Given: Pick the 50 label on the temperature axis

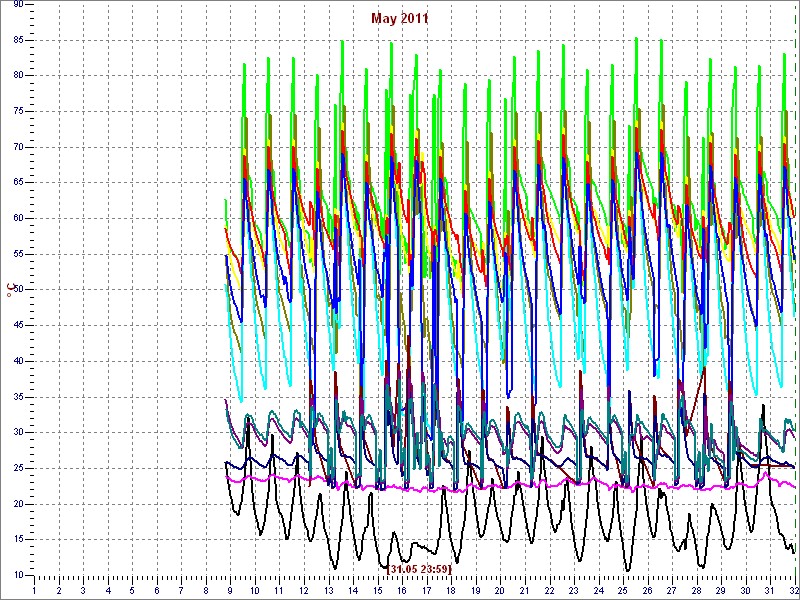Looking at the screenshot, I should [x=18, y=290].
